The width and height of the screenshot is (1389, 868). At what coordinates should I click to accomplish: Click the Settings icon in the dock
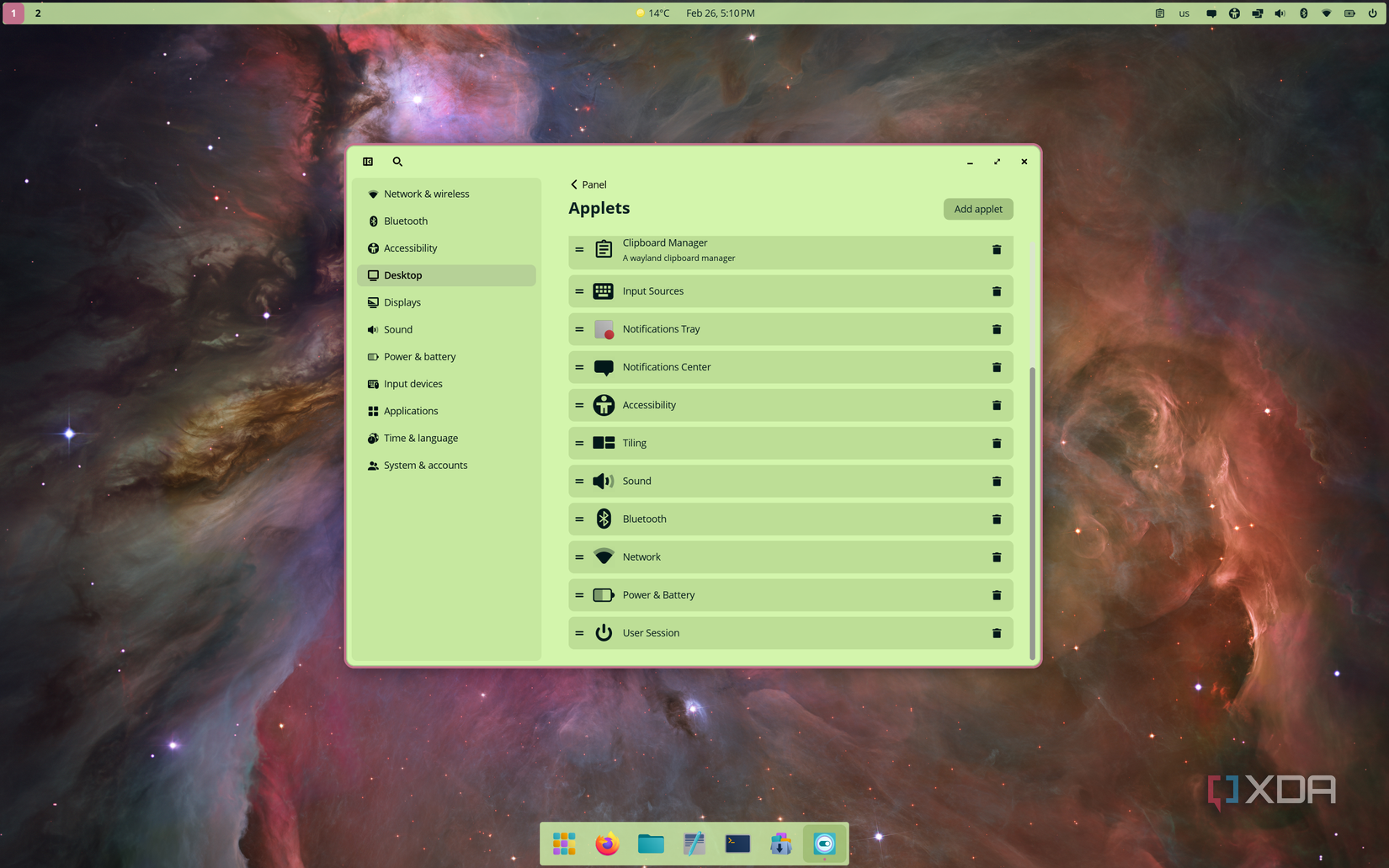(824, 844)
